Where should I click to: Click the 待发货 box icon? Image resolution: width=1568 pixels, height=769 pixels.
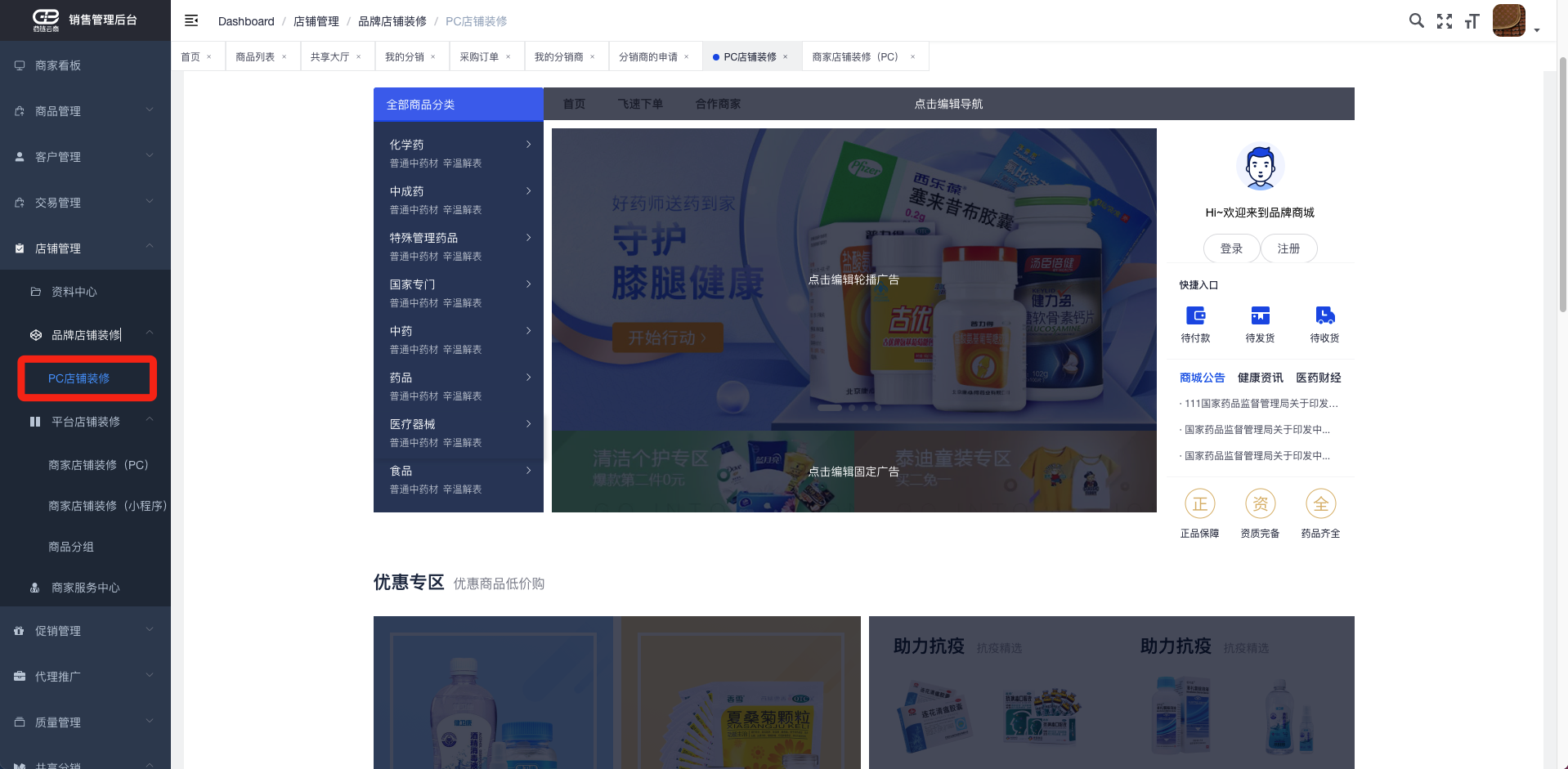[1260, 315]
